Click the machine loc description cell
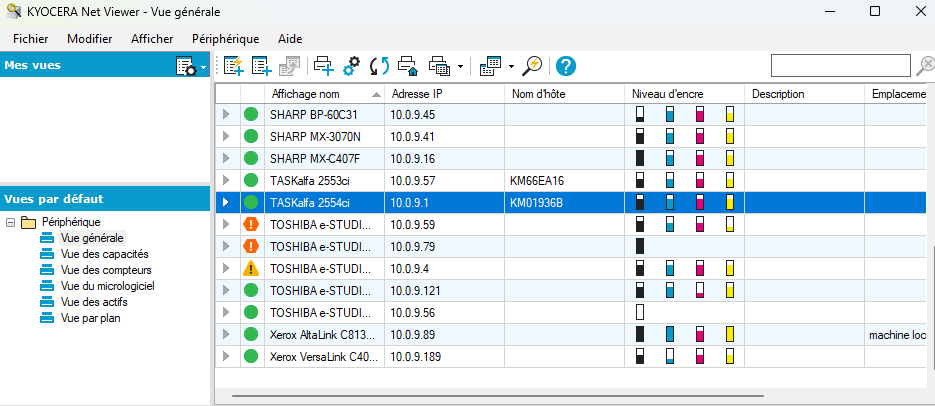This screenshot has height=406, width=935. 897,334
